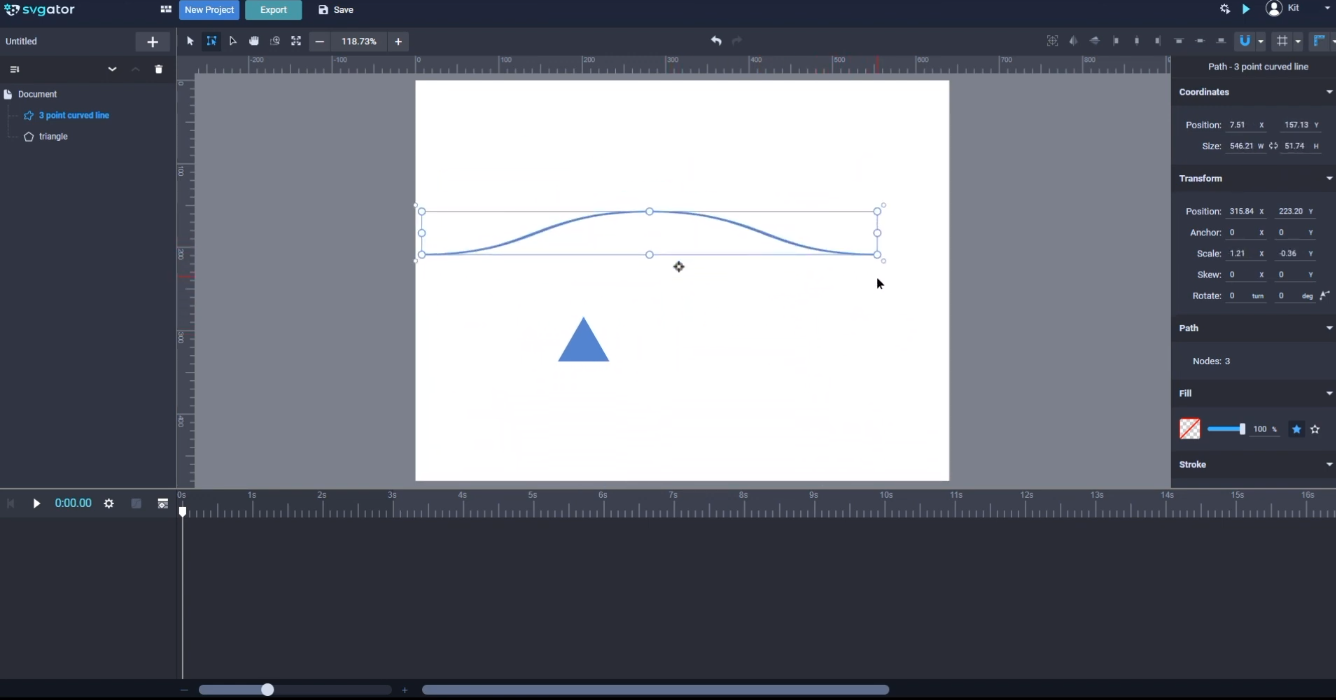Delete the selected element with trash icon
This screenshot has height=700, width=1336.
[x=158, y=69]
